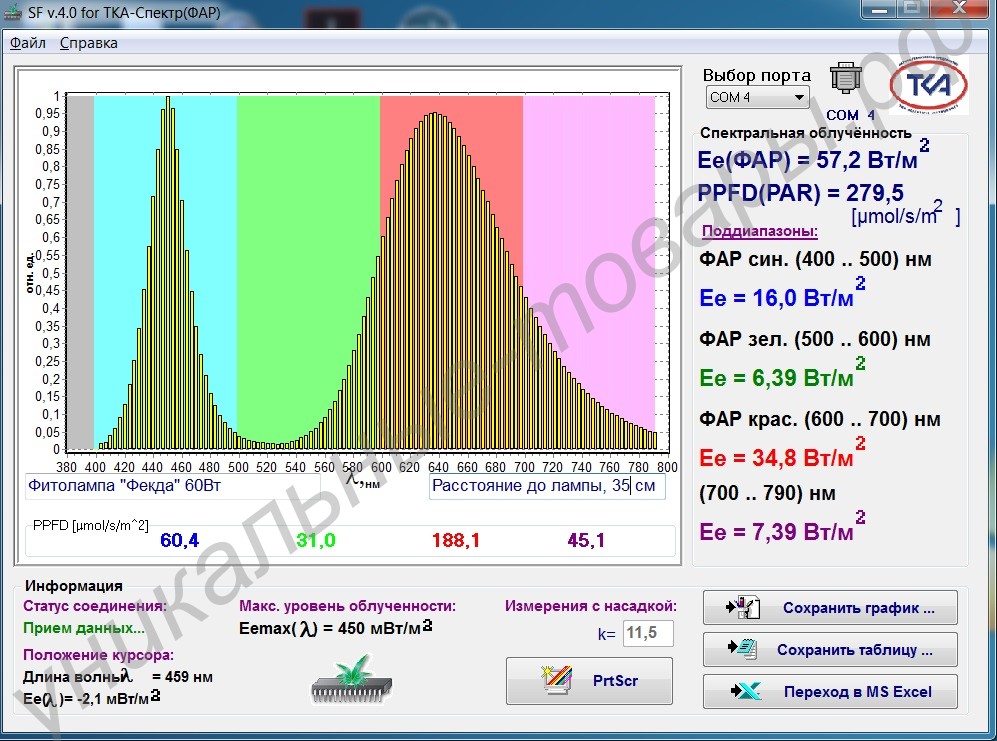Screen dimensions: 997x741
Task: Click the Поддиапазоны link
Action: [x=760, y=231]
